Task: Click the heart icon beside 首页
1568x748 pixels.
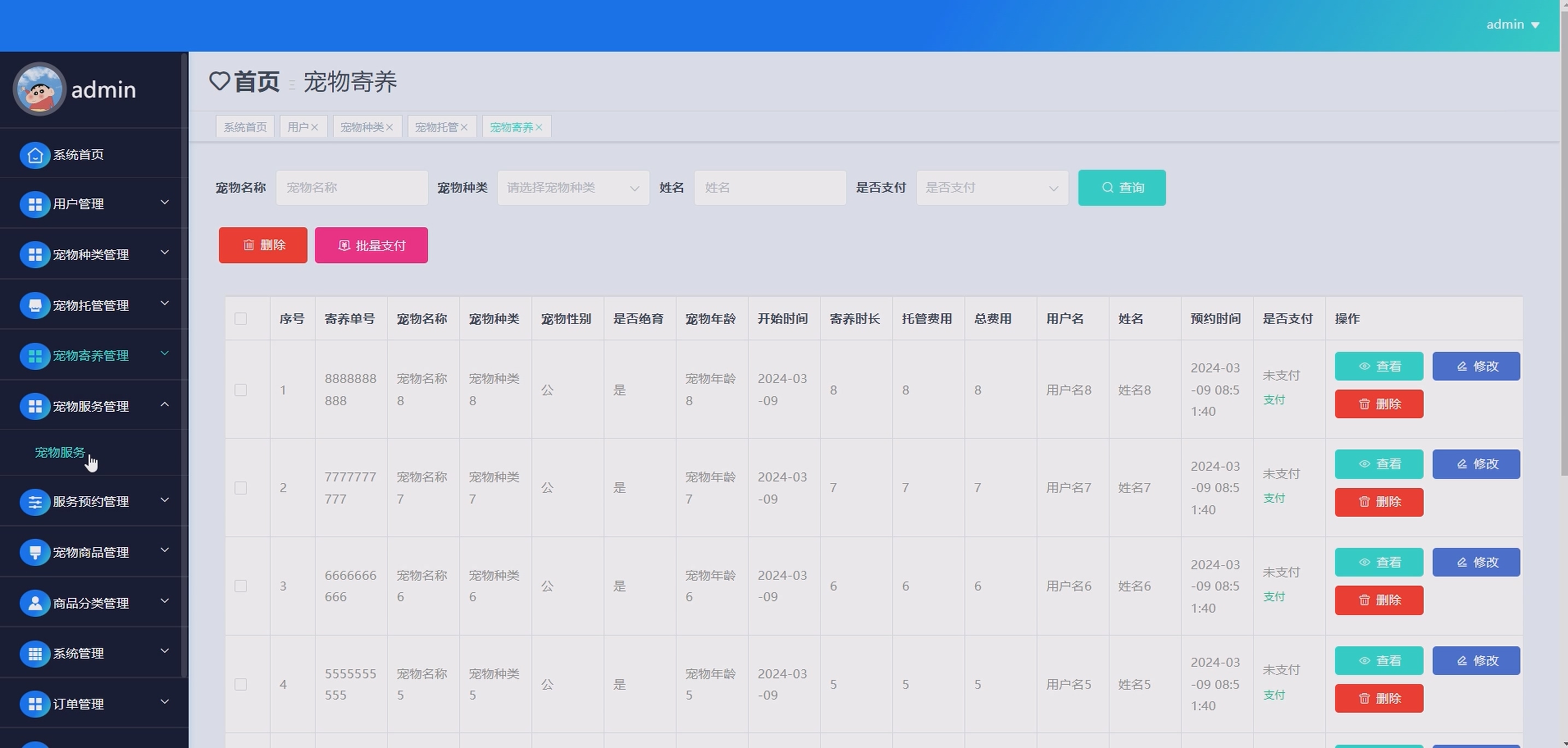Action: tap(219, 81)
